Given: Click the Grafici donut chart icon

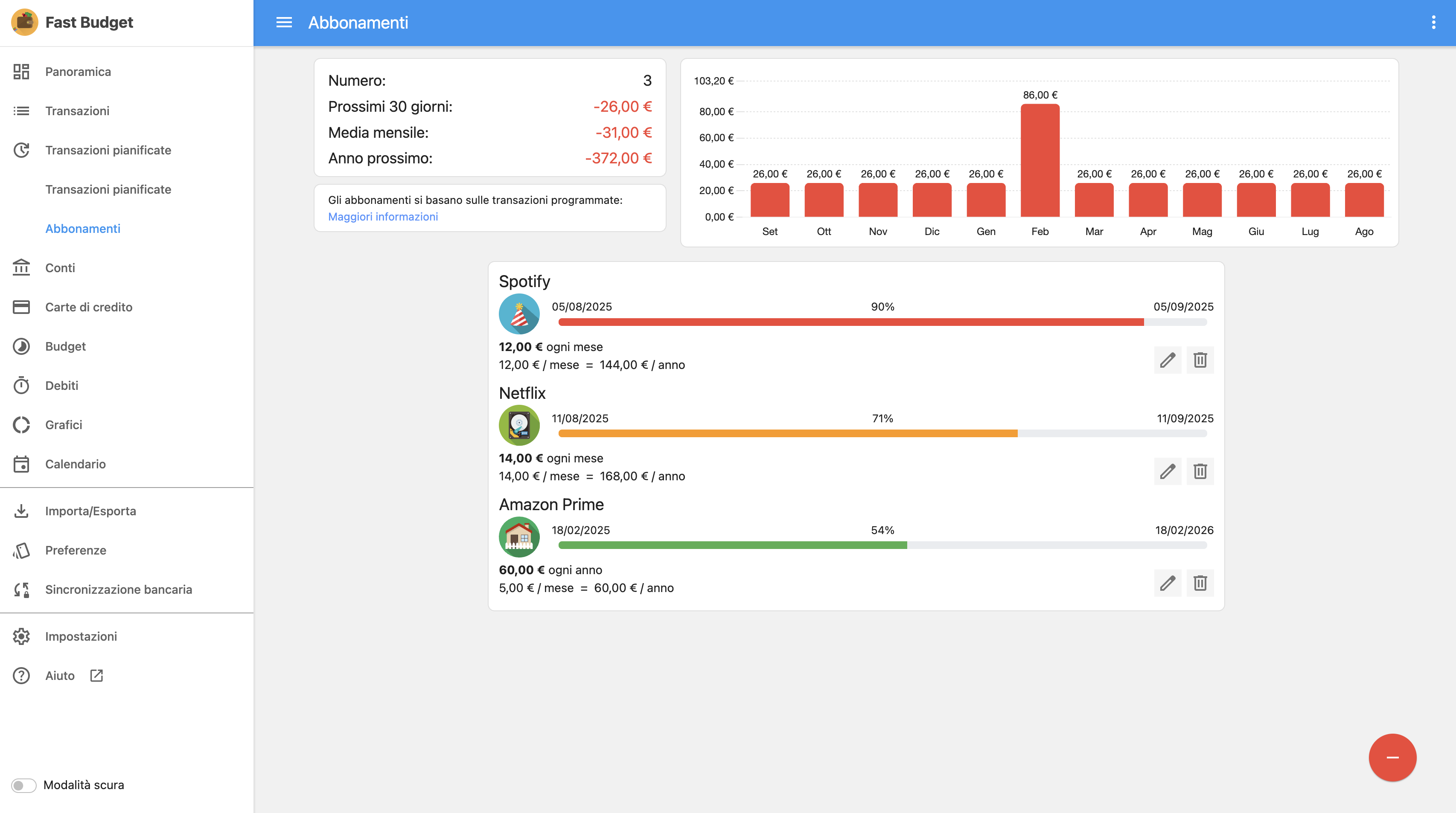Looking at the screenshot, I should pos(21,425).
